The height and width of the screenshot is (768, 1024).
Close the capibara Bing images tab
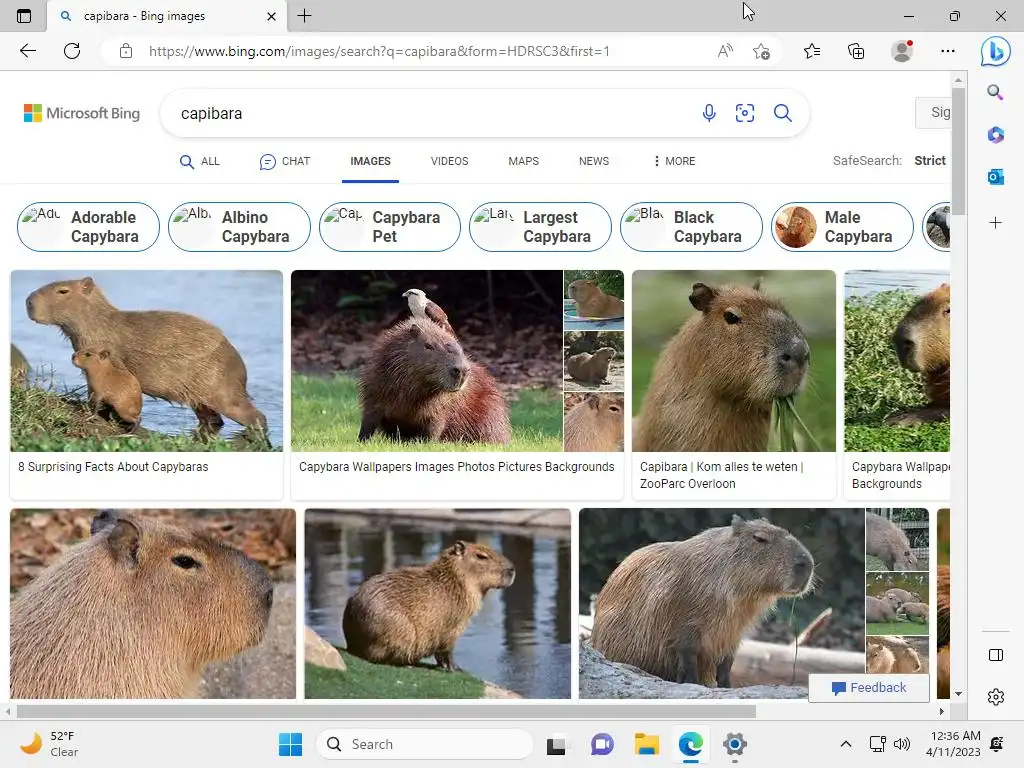[x=272, y=16]
